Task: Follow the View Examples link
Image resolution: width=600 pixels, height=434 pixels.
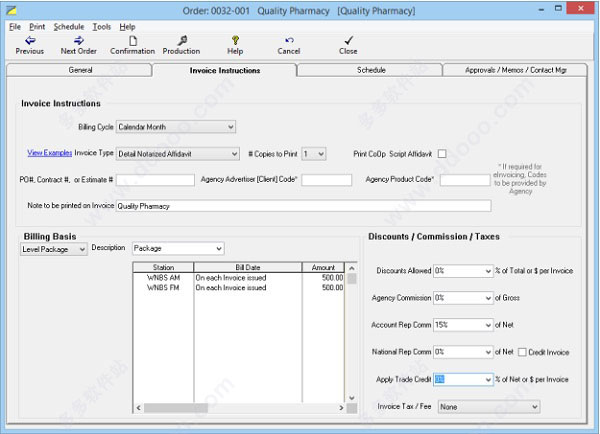Action: 49,153
